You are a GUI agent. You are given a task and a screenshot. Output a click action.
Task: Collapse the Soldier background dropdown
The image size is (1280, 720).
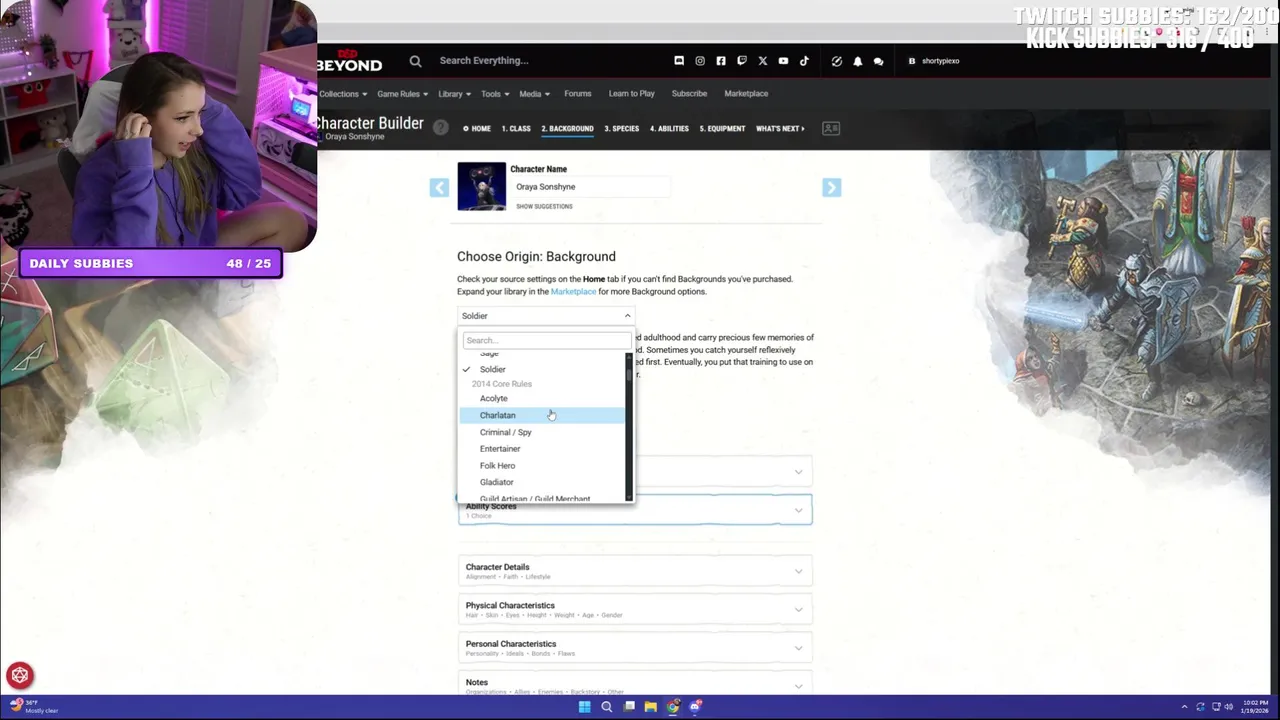pos(545,316)
